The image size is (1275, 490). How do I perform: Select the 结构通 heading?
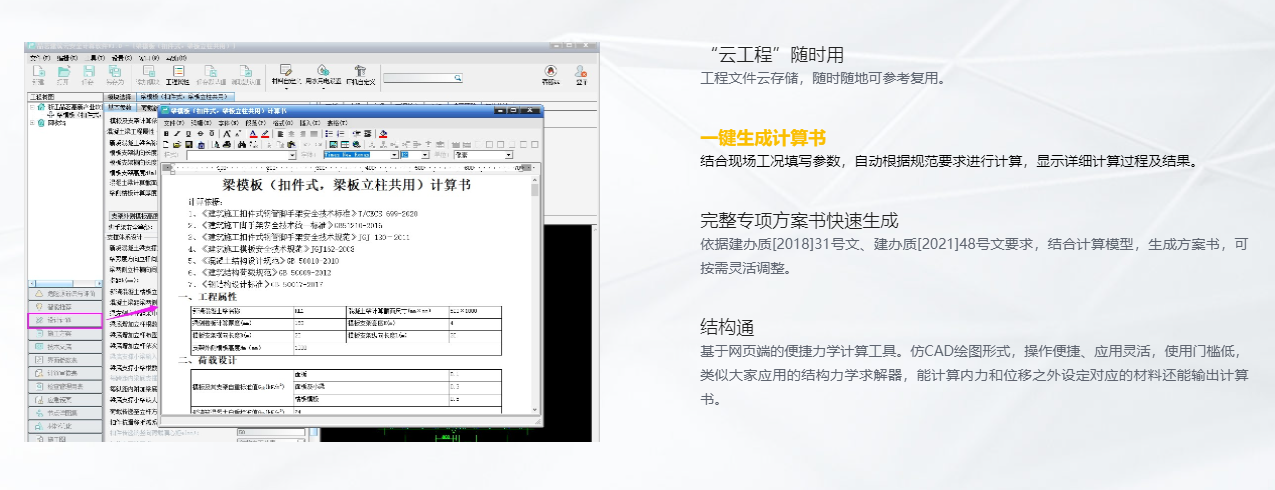[727, 327]
